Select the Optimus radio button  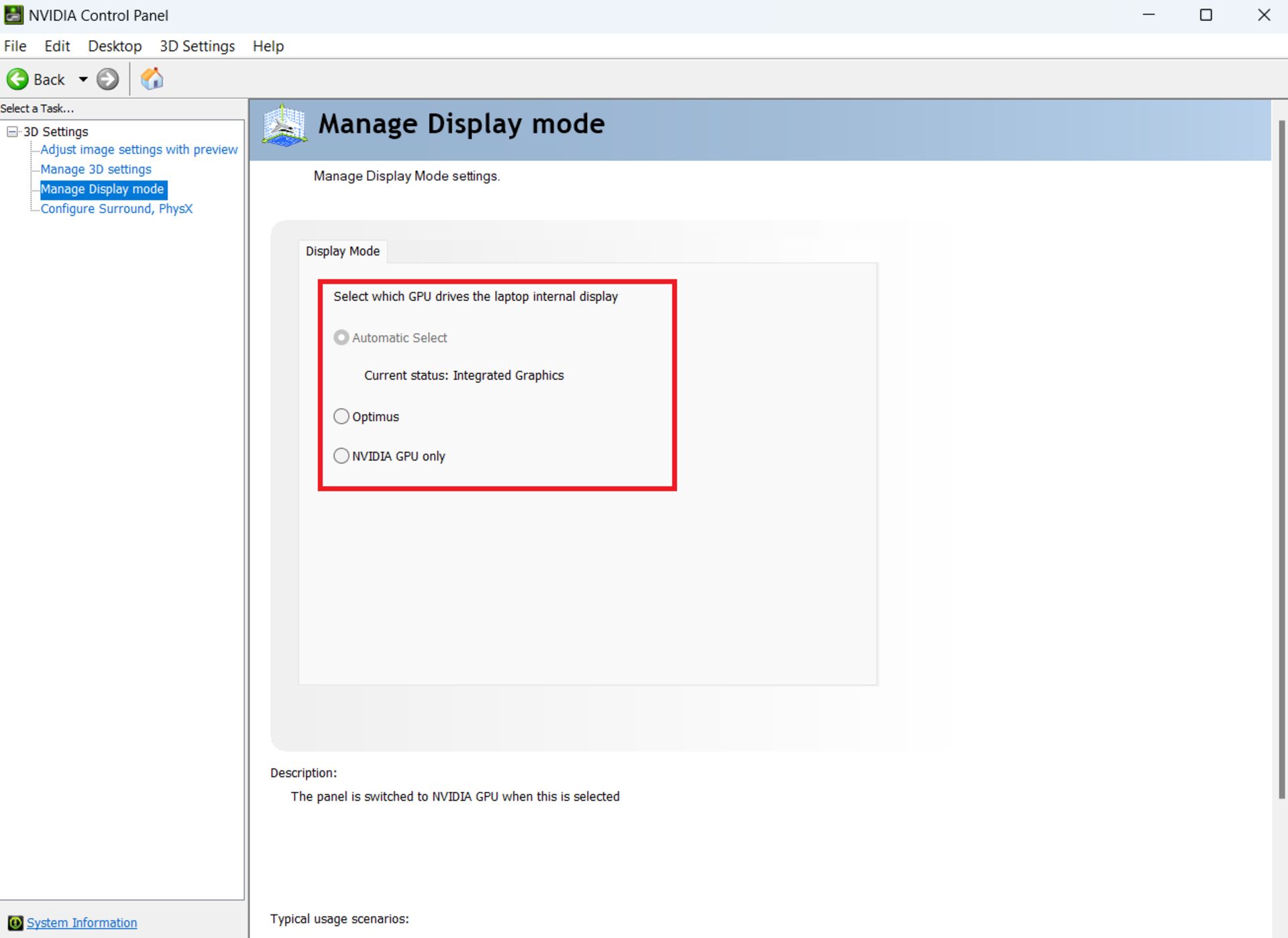(x=341, y=416)
